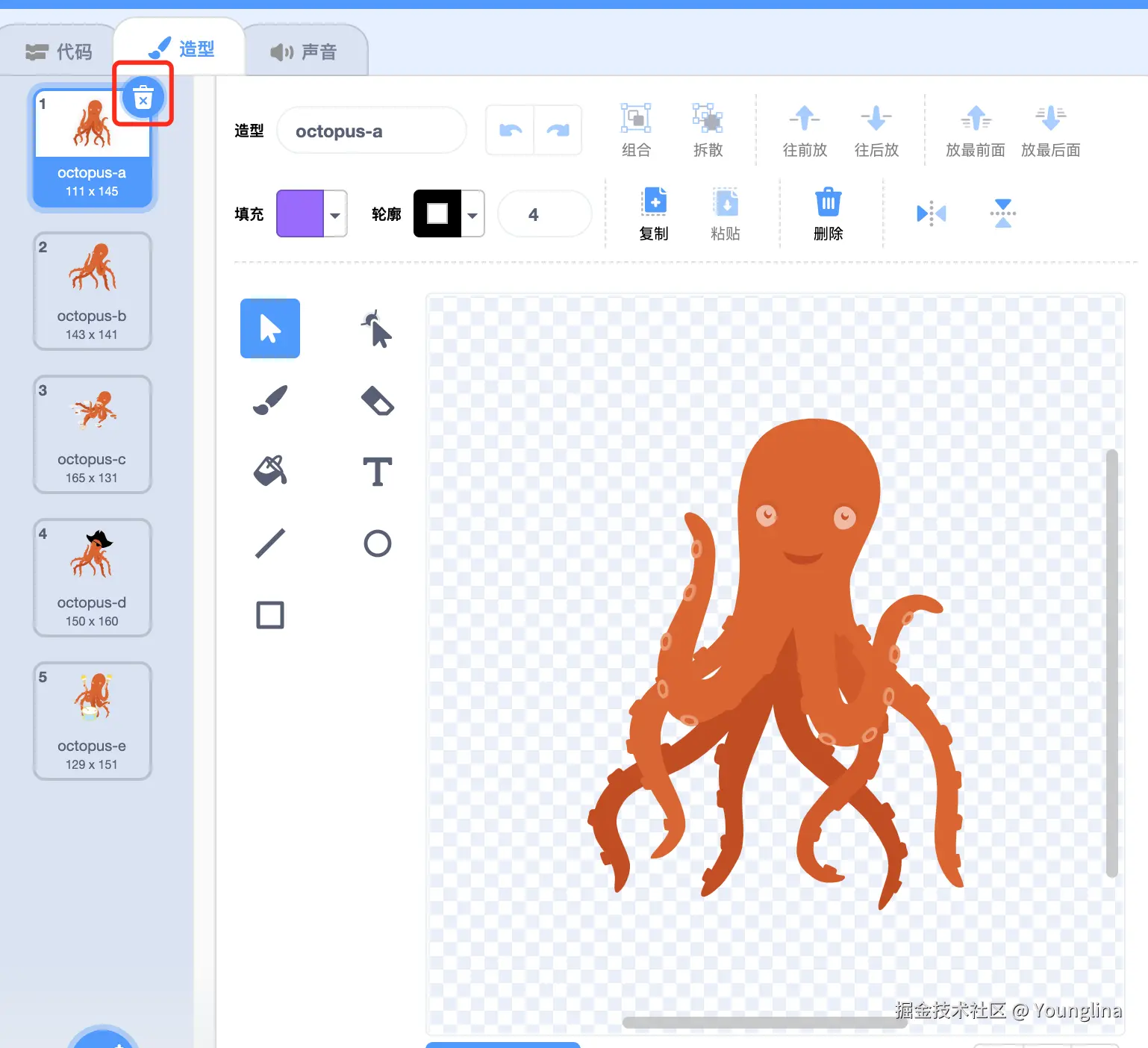The image size is (1148, 1048).
Task: Select the octopus-c costume thumbnail
Action: click(92, 434)
